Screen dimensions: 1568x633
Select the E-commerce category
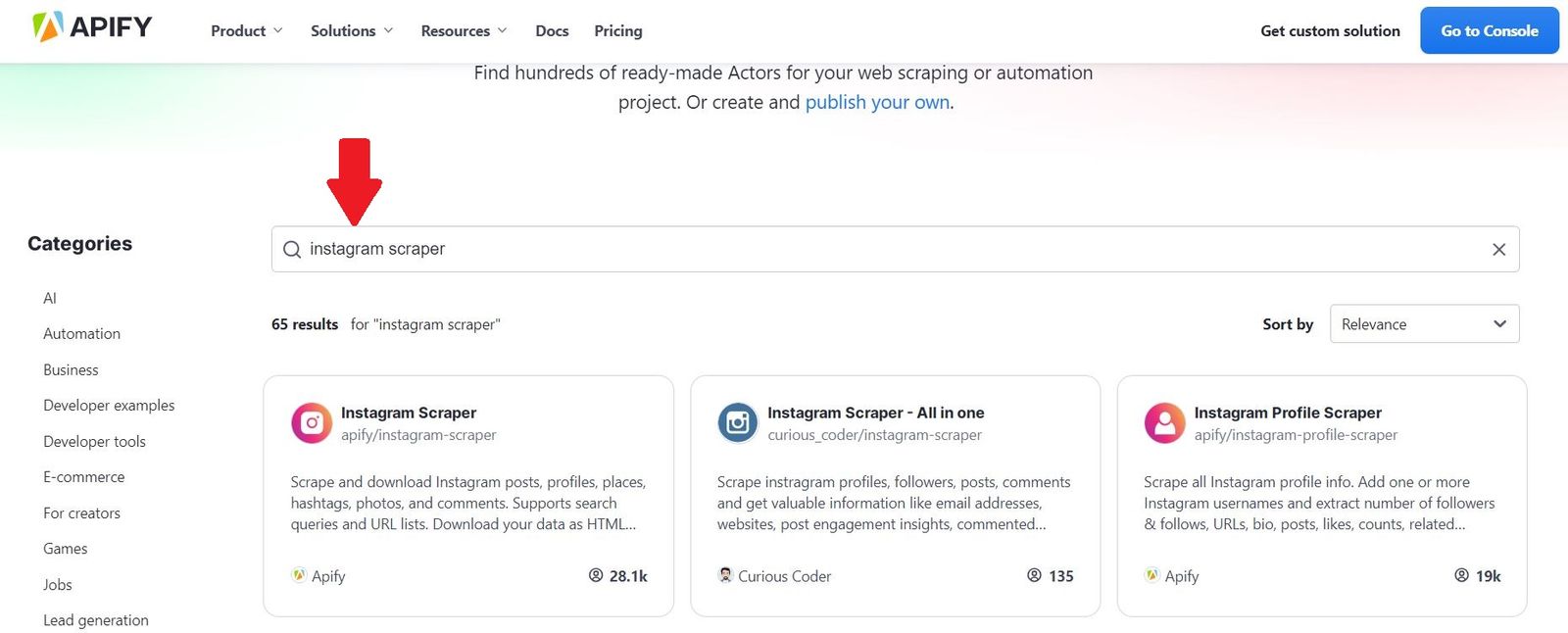(x=84, y=476)
